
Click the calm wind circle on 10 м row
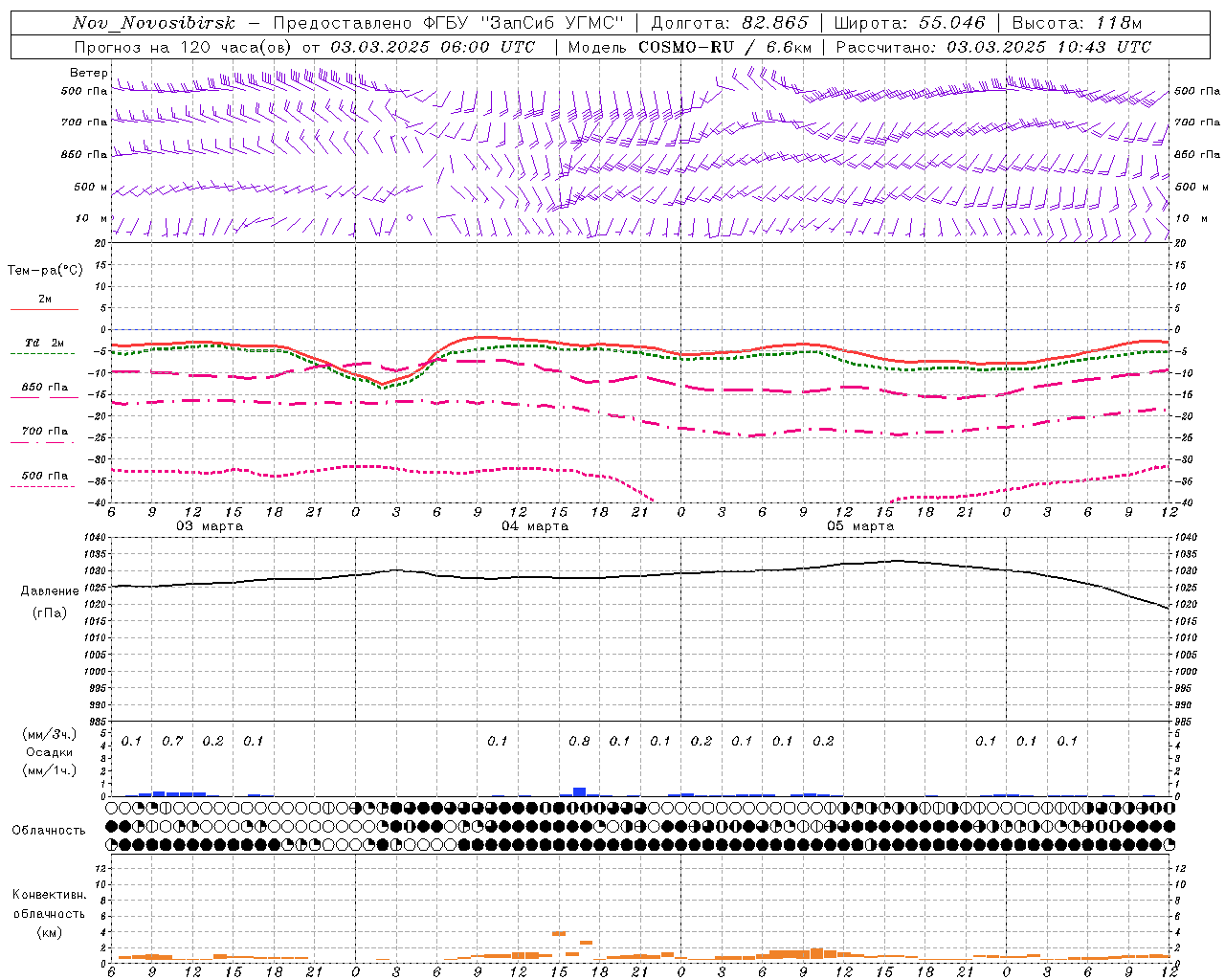tap(410, 218)
